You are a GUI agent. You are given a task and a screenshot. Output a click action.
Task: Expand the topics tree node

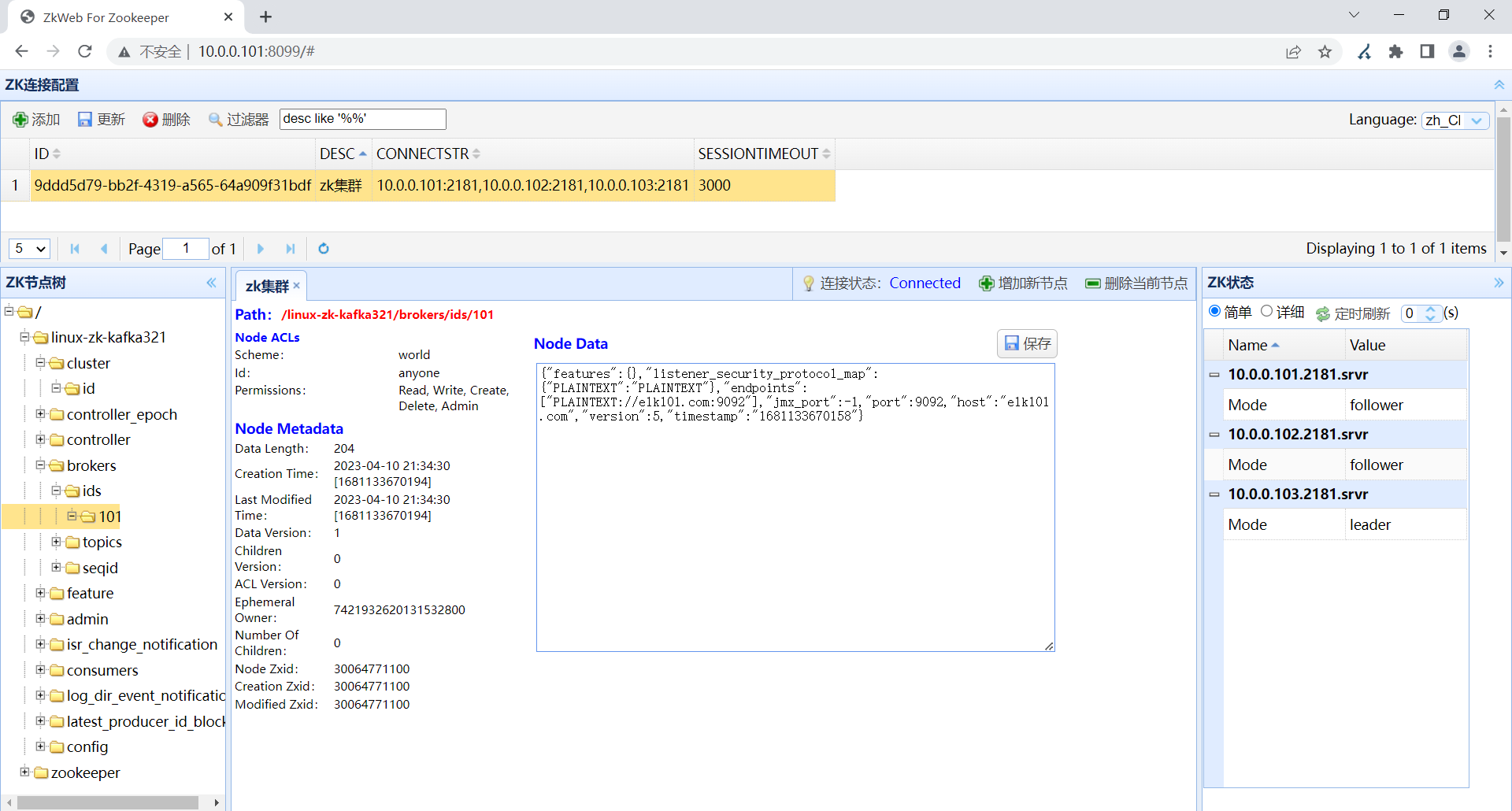[x=56, y=542]
